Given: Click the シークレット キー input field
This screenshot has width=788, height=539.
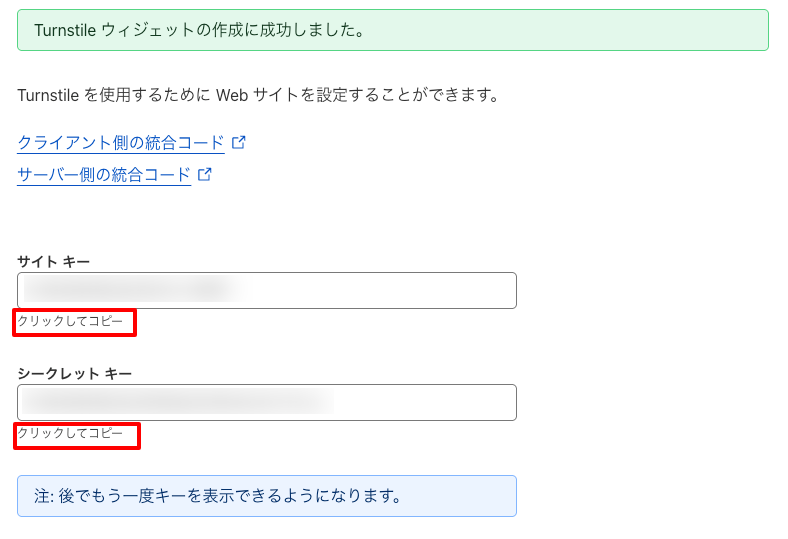Looking at the screenshot, I should click(266, 402).
